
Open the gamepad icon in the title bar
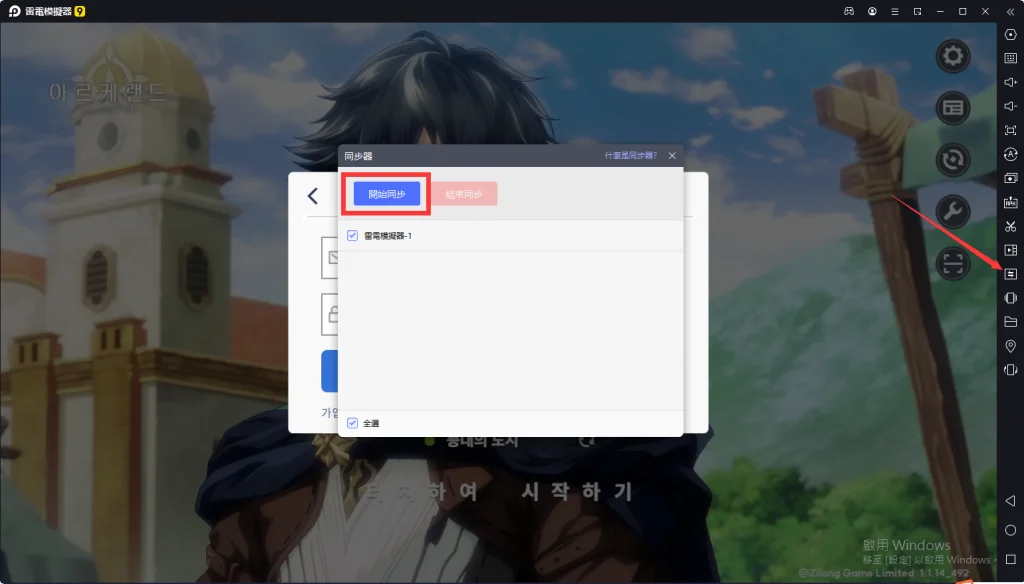(x=849, y=11)
